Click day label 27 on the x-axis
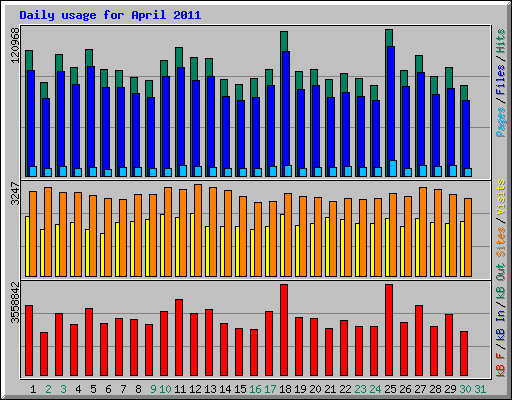This screenshot has height=400, width=512. [x=420, y=389]
